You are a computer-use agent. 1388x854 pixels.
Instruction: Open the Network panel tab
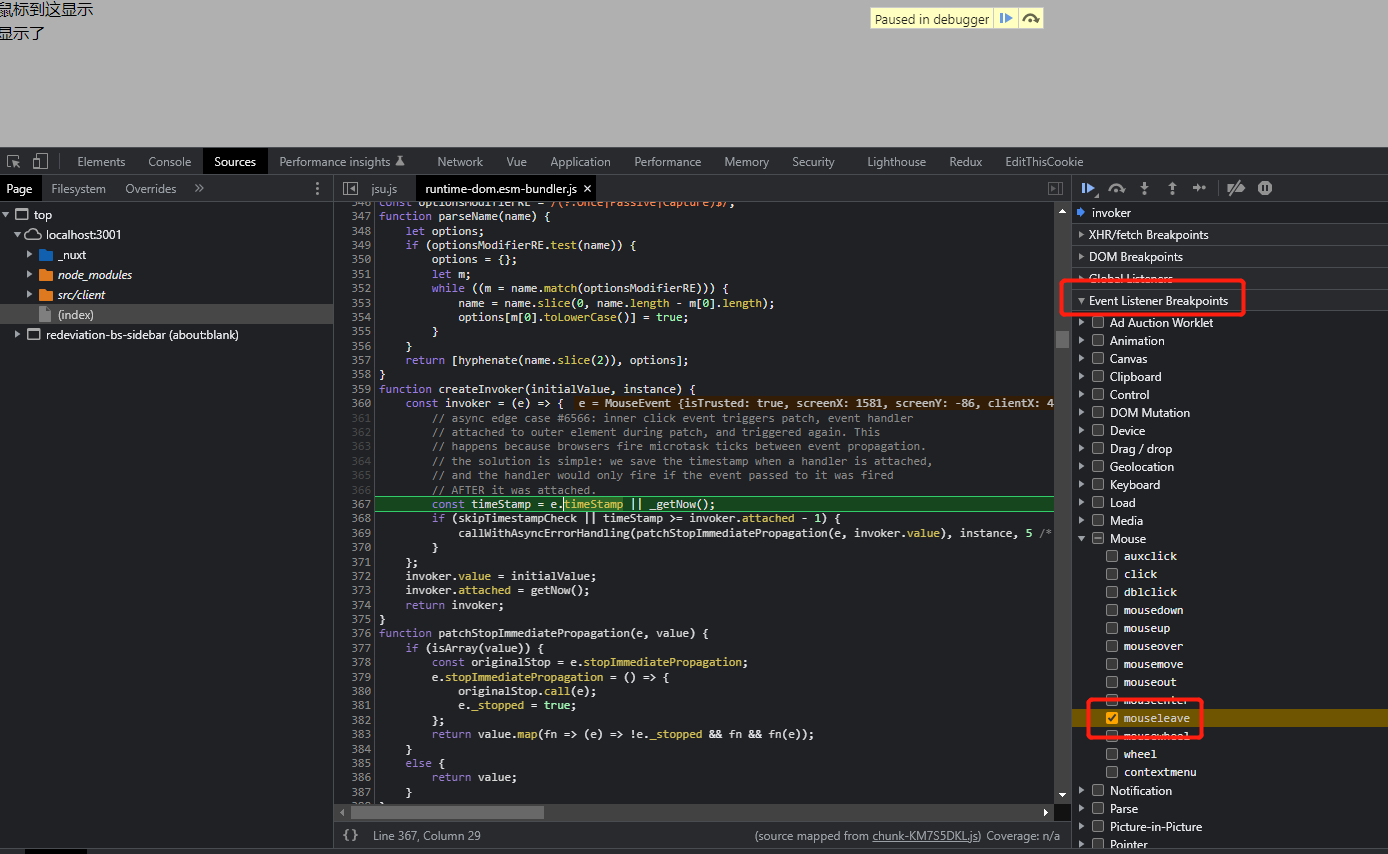click(460, 161)
